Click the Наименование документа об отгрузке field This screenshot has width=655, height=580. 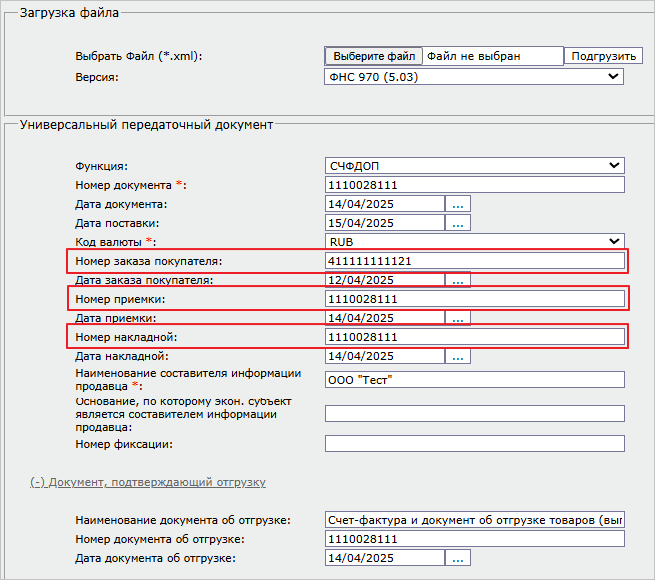pyautogui.click(x=474, y=520)
